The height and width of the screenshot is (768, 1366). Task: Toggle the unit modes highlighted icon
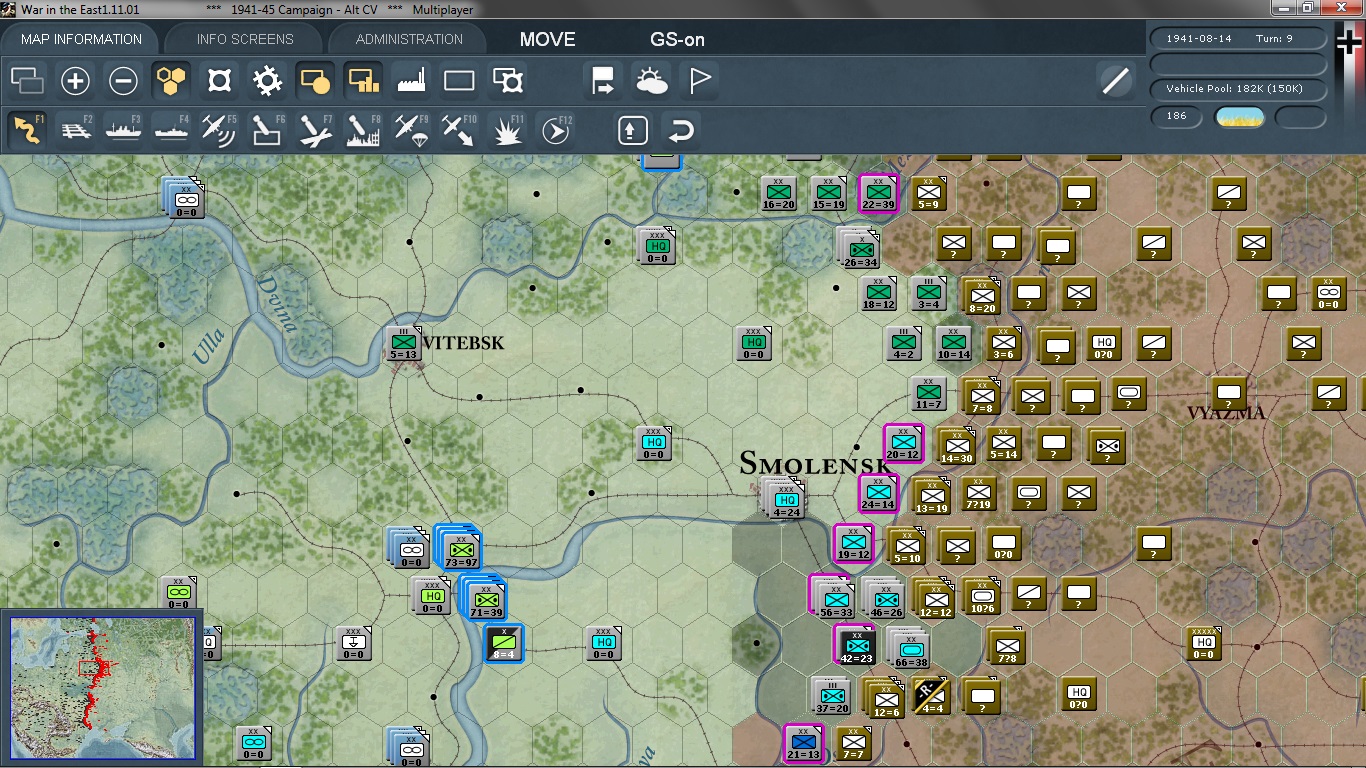[315, 81]
